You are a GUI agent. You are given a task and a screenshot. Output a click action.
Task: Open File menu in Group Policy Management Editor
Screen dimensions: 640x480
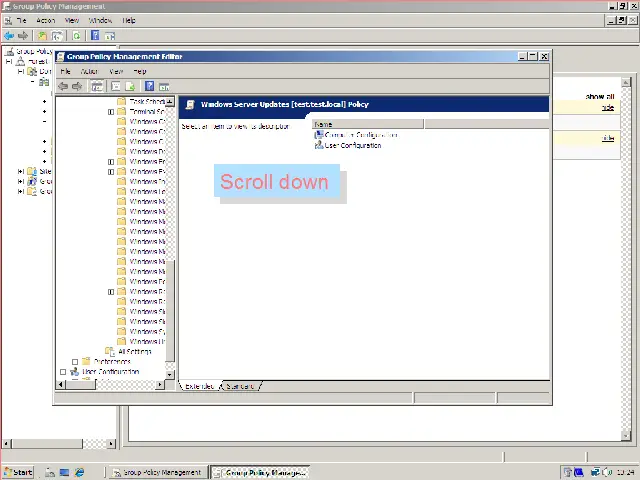(x=65, y=71)
